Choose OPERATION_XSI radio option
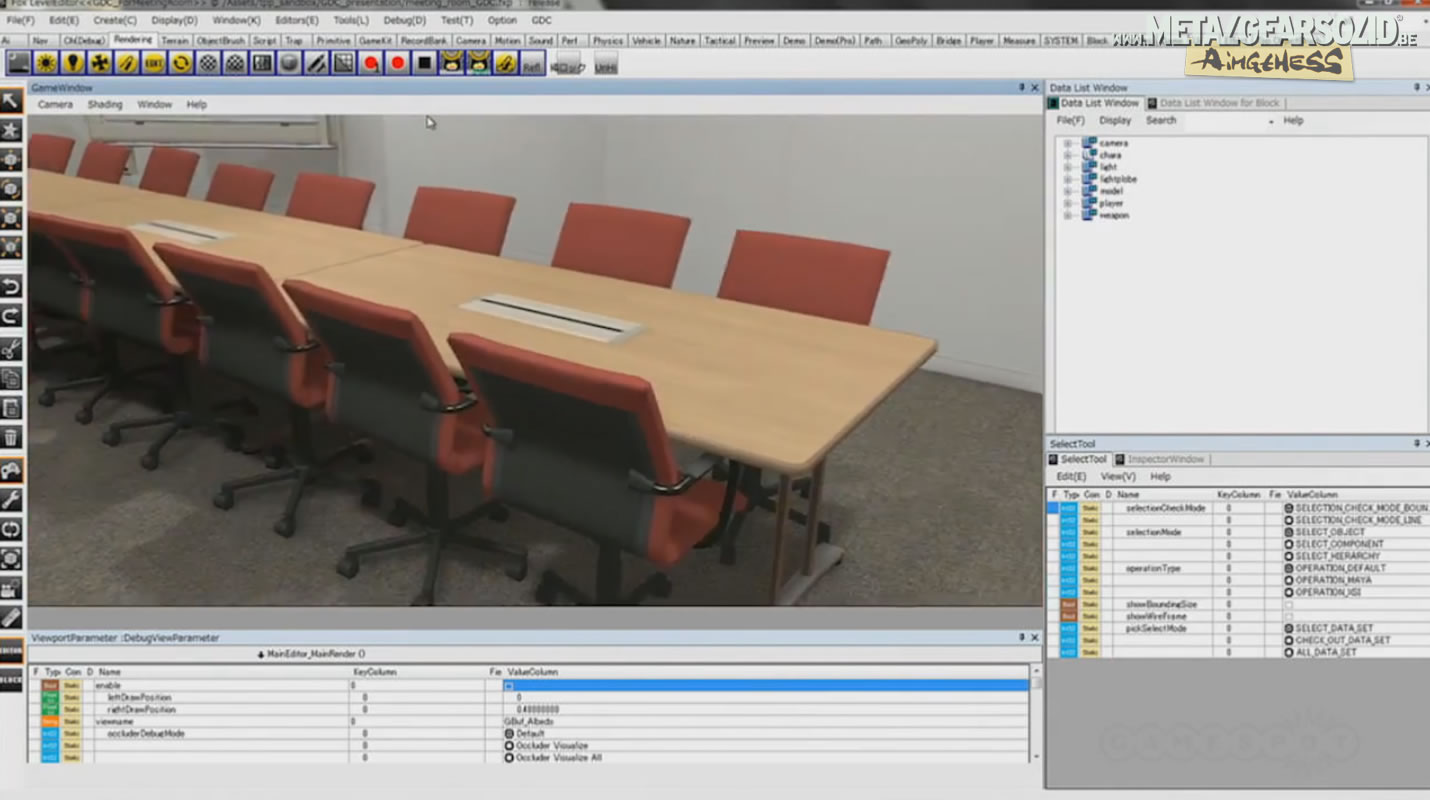1430x800 pixels. pyautogui.click(x=1289, y=592)
